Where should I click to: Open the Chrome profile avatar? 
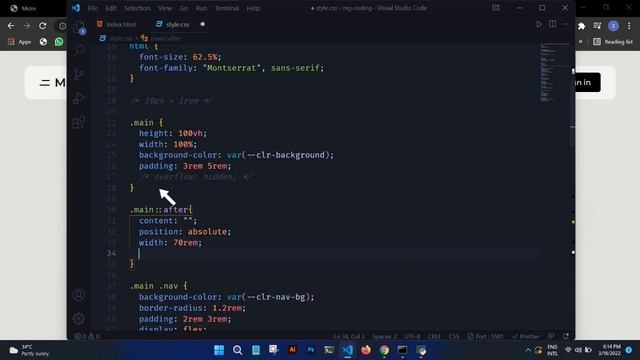(613, 26)
